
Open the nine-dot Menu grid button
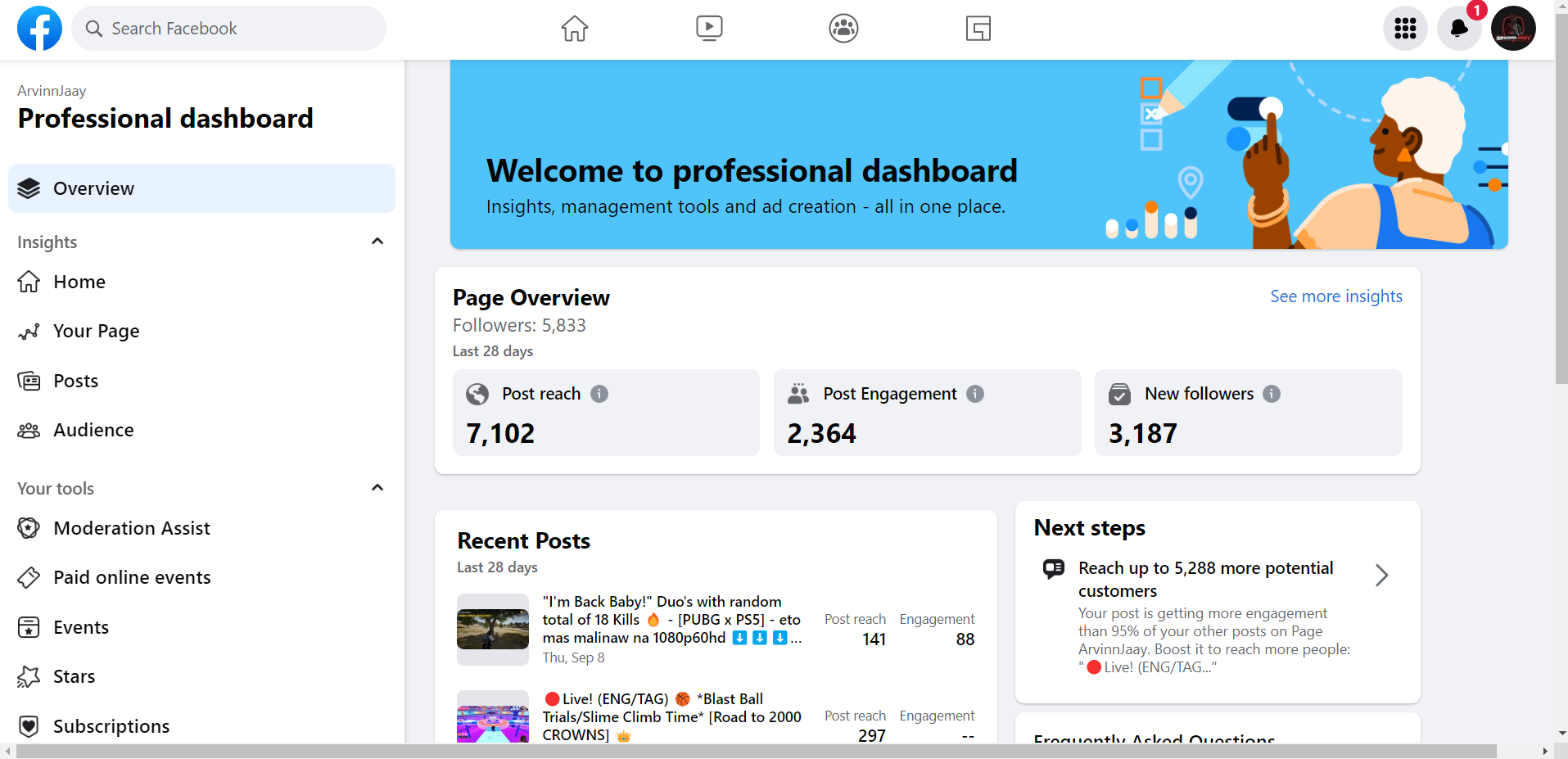pyautogui.click(x=1405, y=29)
